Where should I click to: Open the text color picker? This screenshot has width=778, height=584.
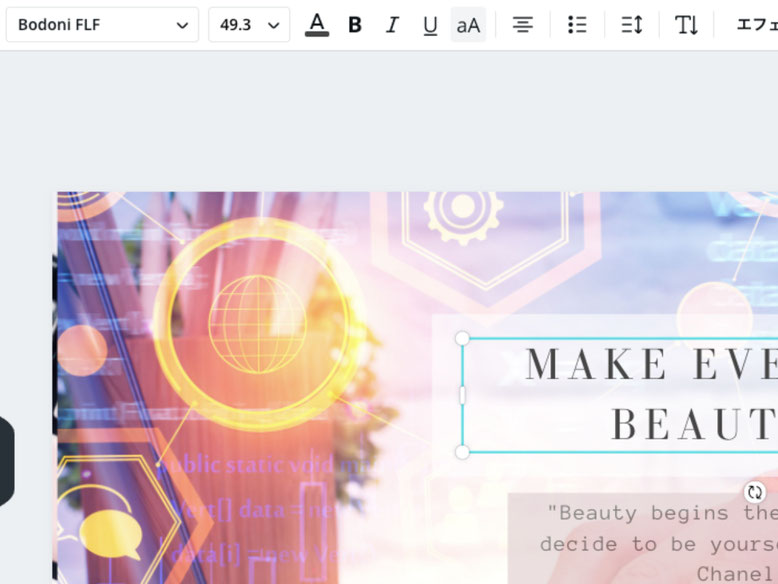pyautogui.click(x=317, y=24)
